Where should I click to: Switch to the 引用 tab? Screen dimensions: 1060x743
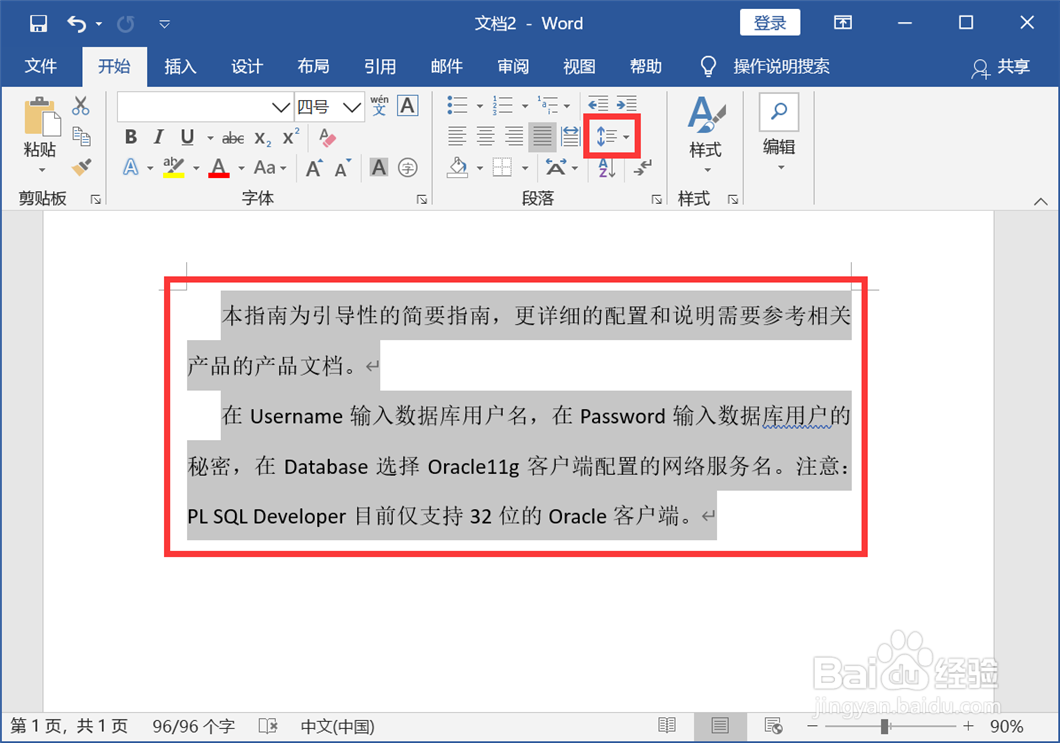point(380,66)
